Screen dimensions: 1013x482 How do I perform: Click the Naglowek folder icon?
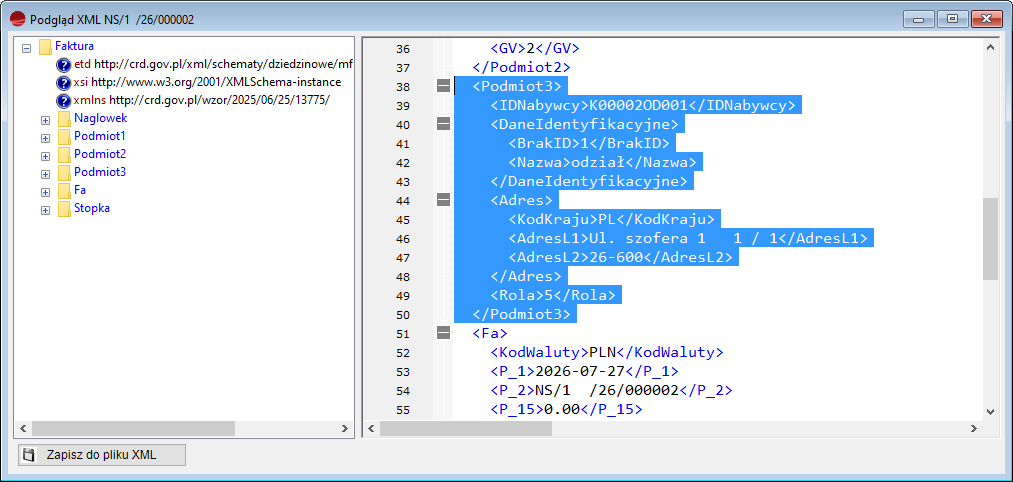point(63,119)
